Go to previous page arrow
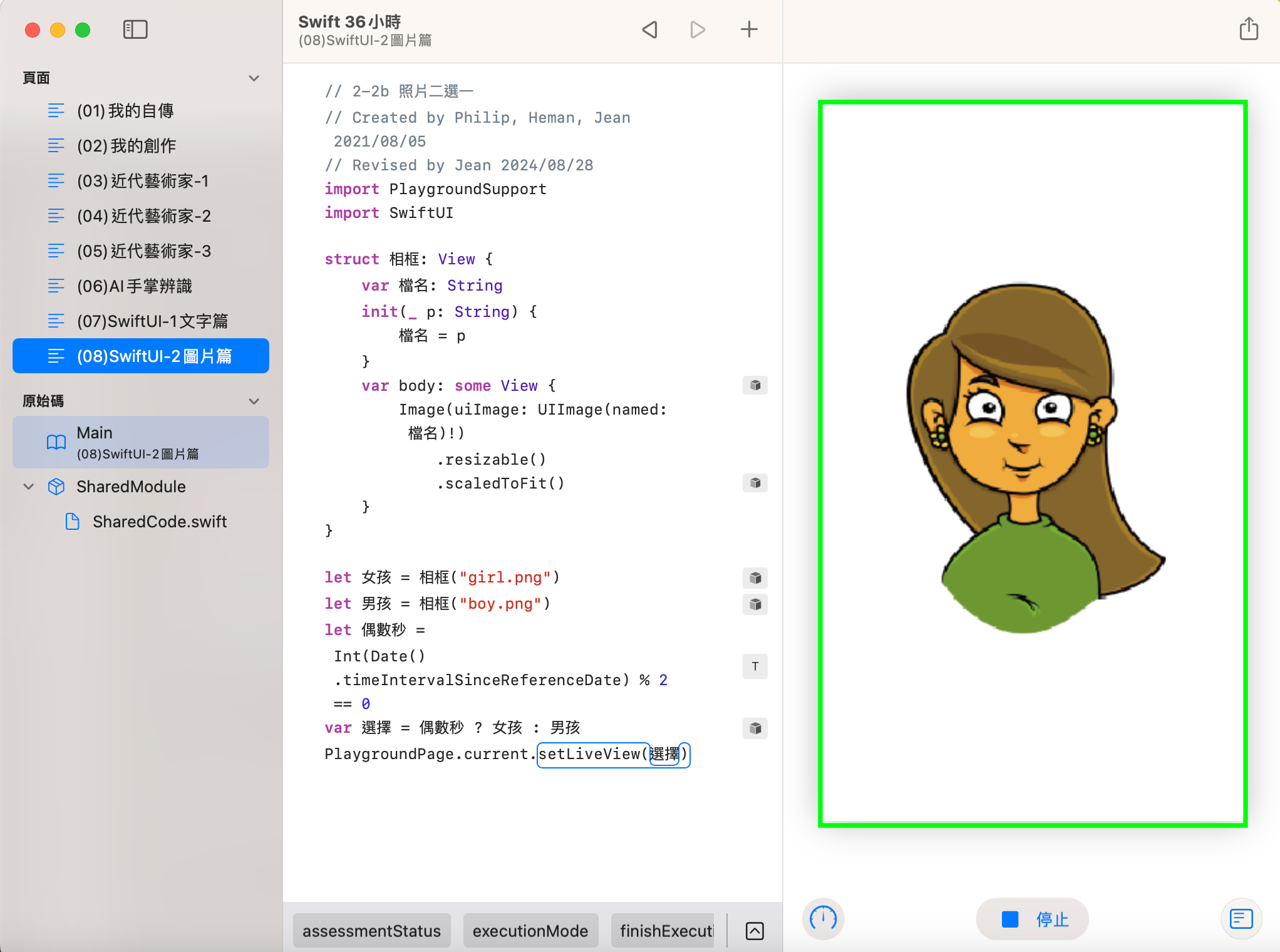Image resolution: width=1280 pixels, height=952 pixels. pos(650,29)
